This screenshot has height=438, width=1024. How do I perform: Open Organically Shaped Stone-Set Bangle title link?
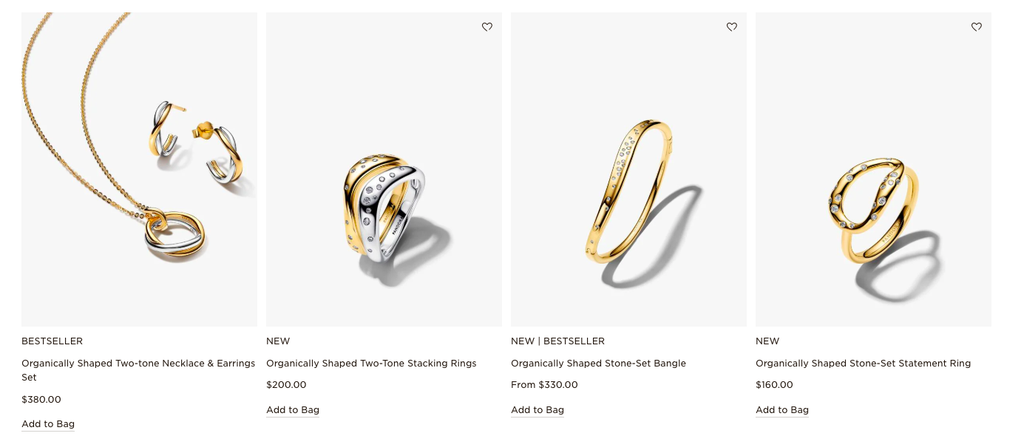pyautogui.click(x=598, y=364)
